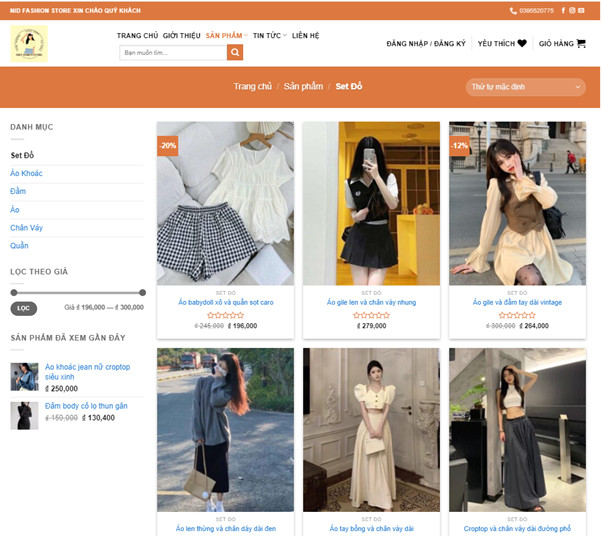Click the search magnifier button

[235, 53]
